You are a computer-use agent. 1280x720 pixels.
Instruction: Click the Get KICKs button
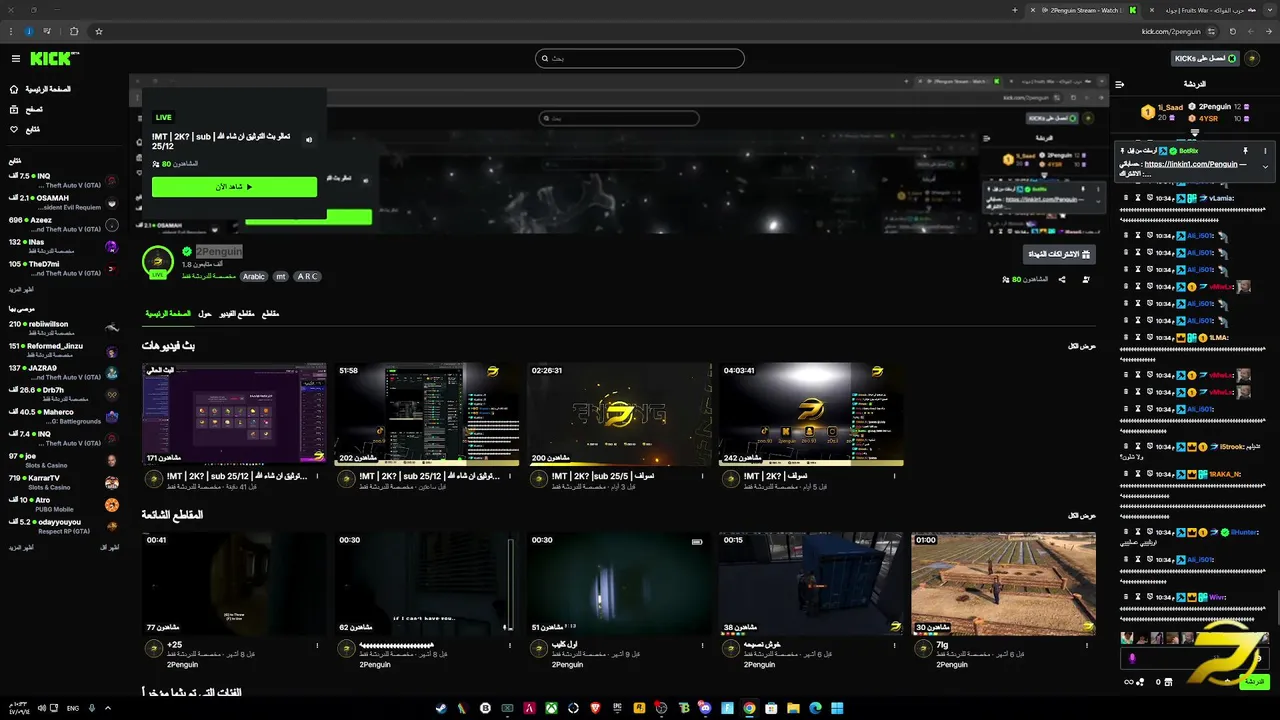[1205, 59]
